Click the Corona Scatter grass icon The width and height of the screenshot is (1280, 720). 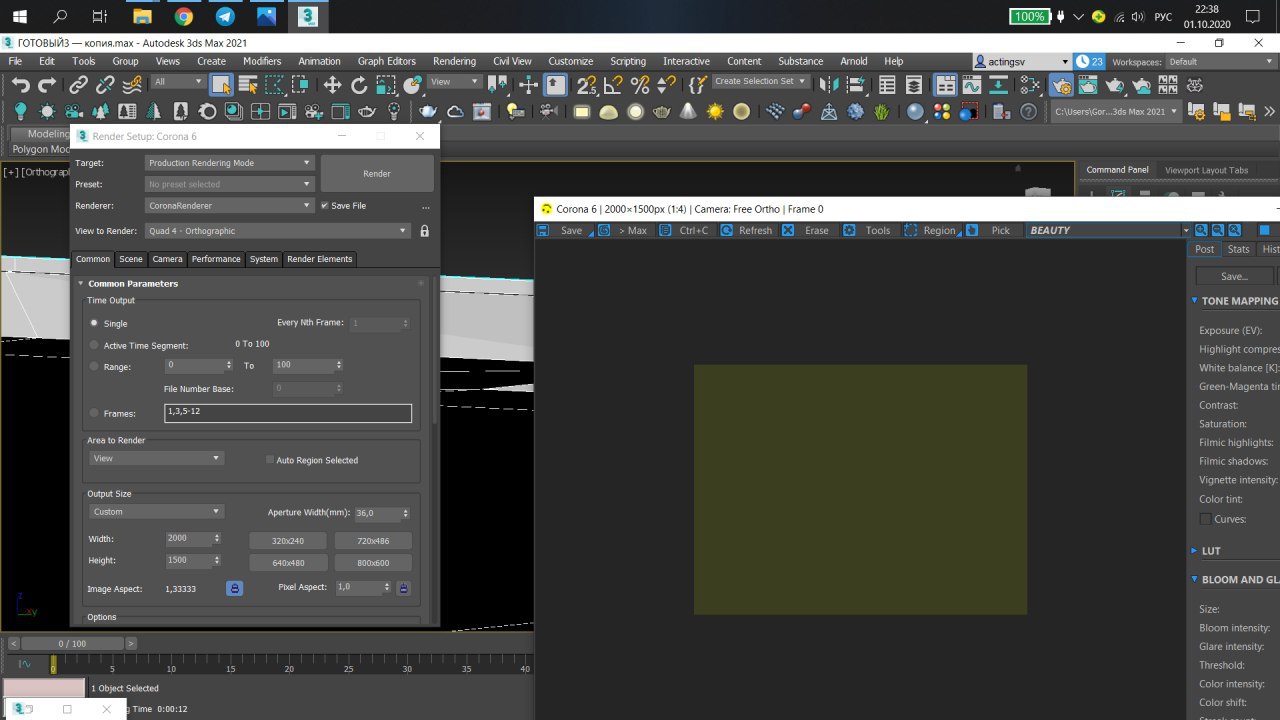[881, 111]
